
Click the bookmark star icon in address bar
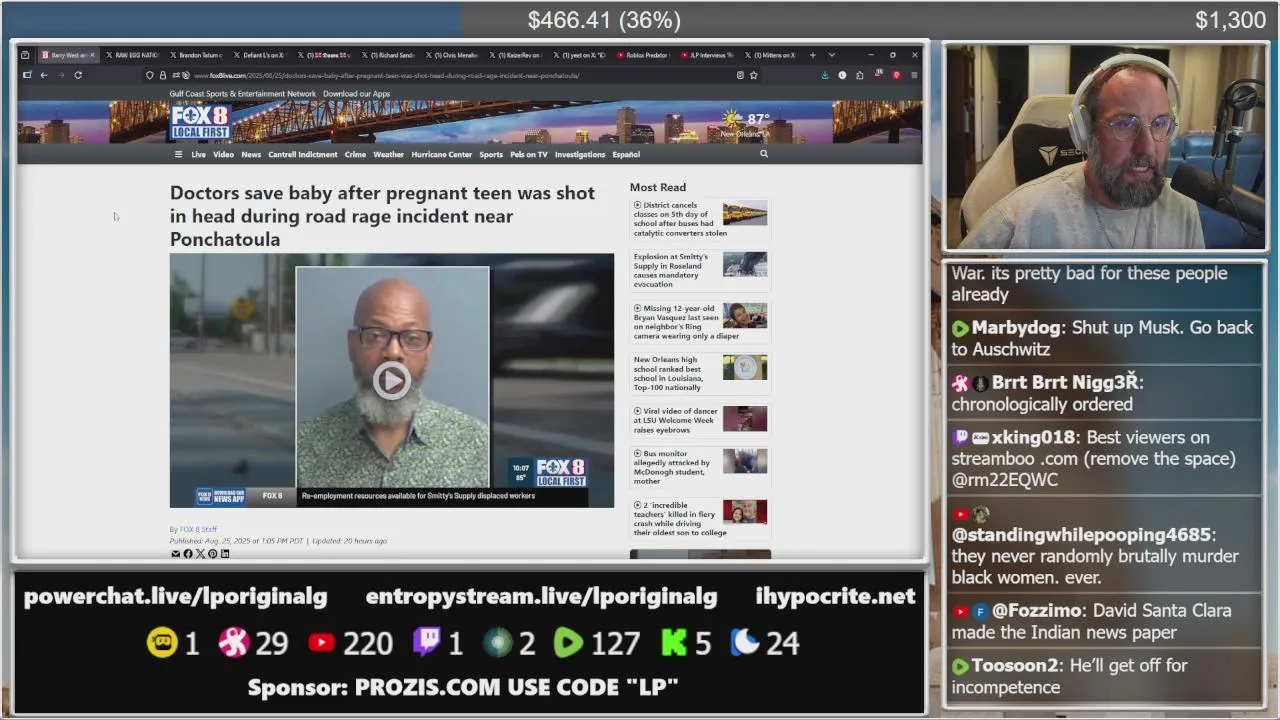[754, 75]
